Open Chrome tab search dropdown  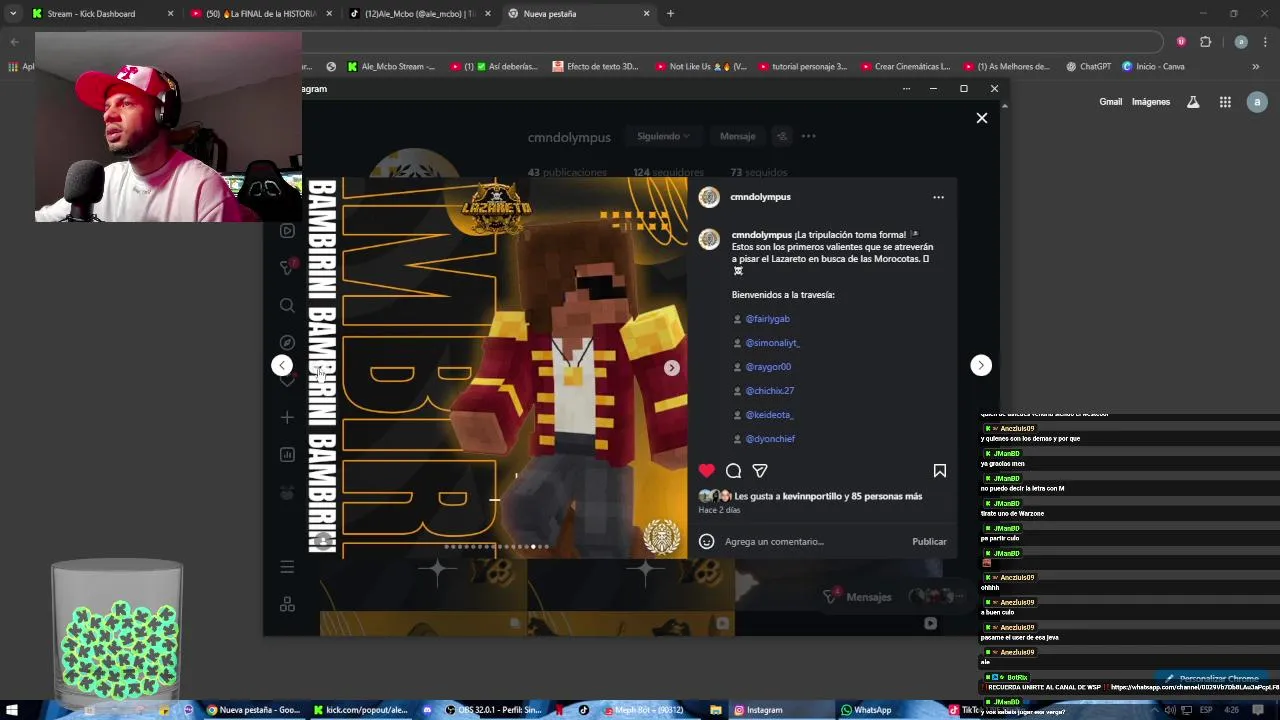pyautogui.click(x=12, y=14)
